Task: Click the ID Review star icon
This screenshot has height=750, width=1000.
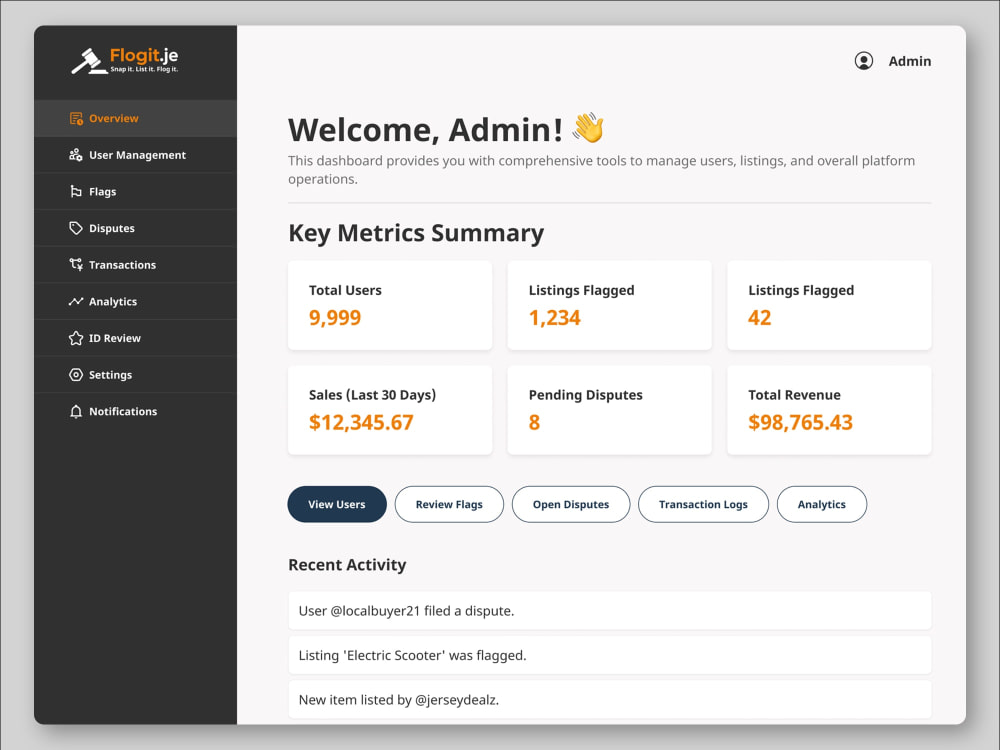Action: pos(76,338)
